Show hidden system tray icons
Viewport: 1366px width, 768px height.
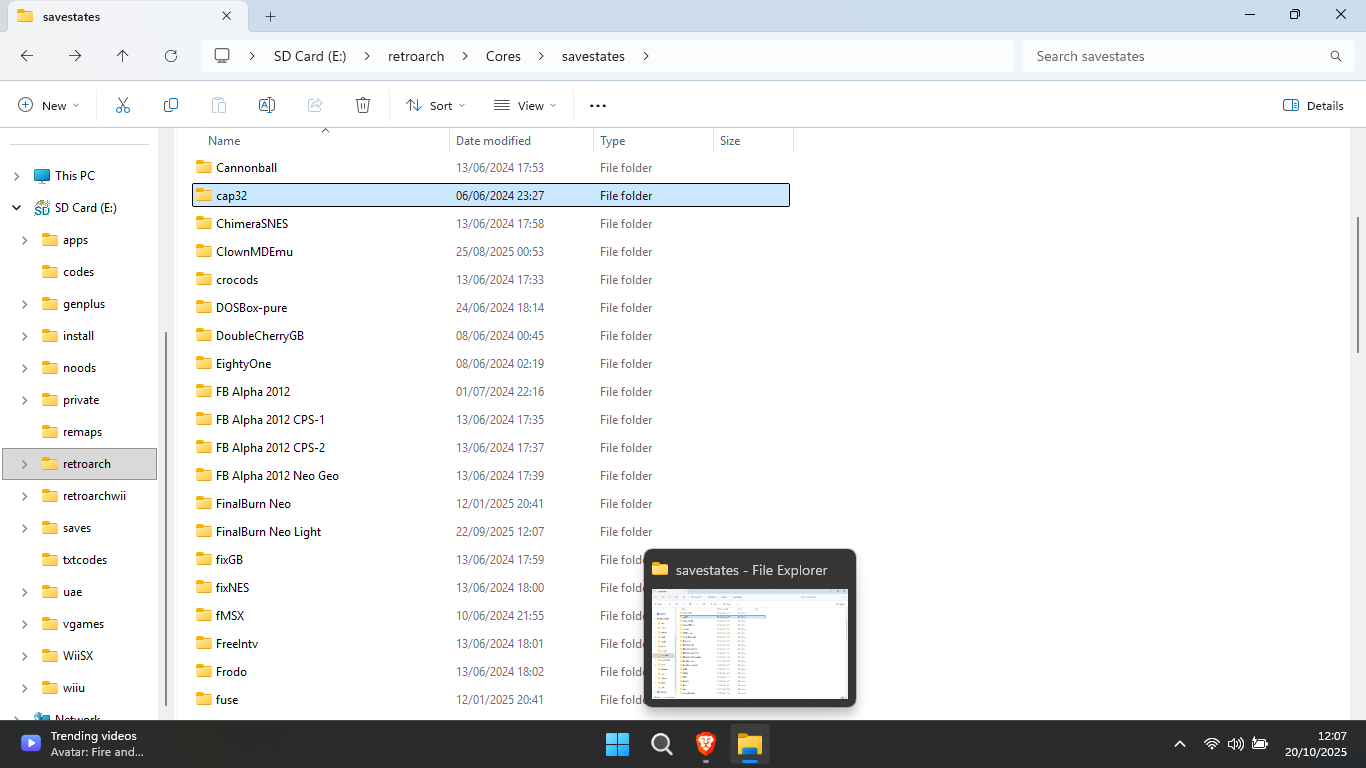click(x=1180, y=744)
